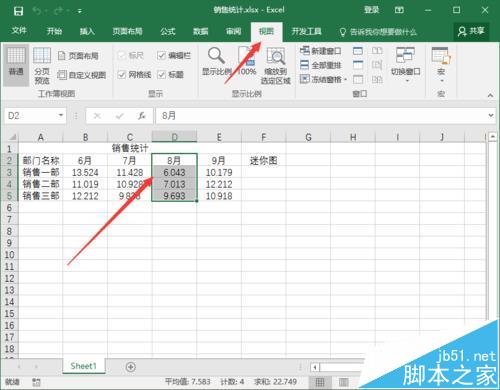This screenshot has height=390, width=500.
Task: Click horizontal scrollbar left arrow
Action: 315,368
